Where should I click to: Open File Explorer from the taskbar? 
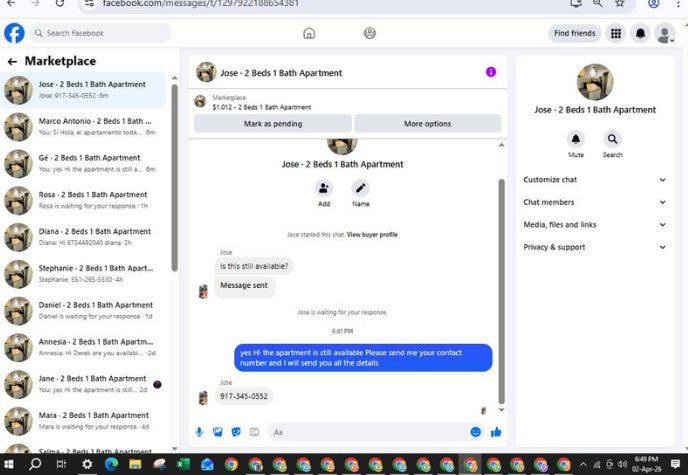tap(135, 464)
